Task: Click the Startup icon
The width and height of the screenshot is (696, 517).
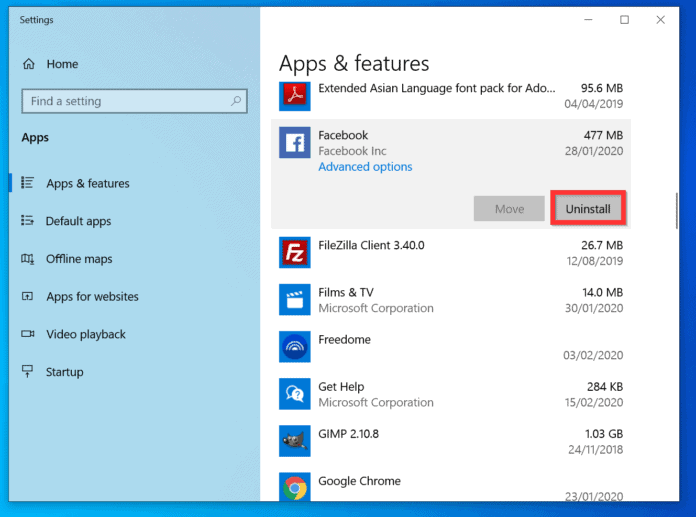Action: click(x=28, y=371)
